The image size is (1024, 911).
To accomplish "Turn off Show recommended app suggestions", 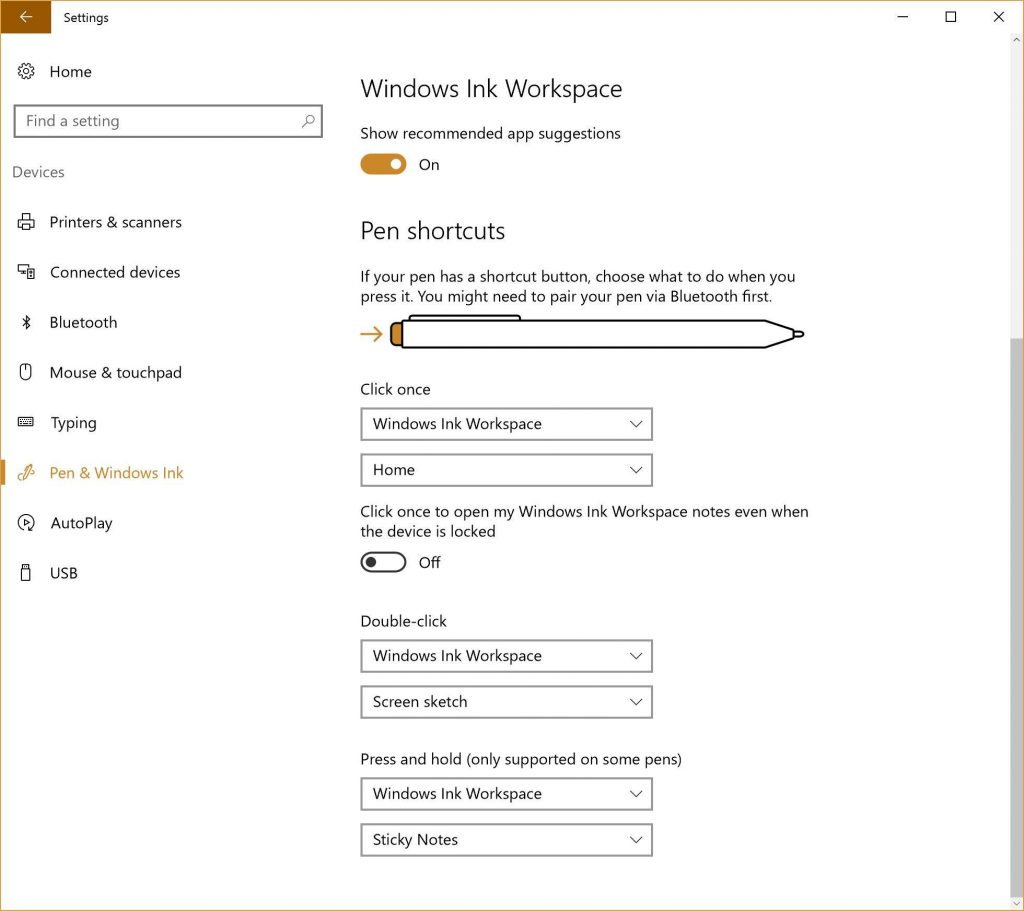I will [x=383, y=165].
